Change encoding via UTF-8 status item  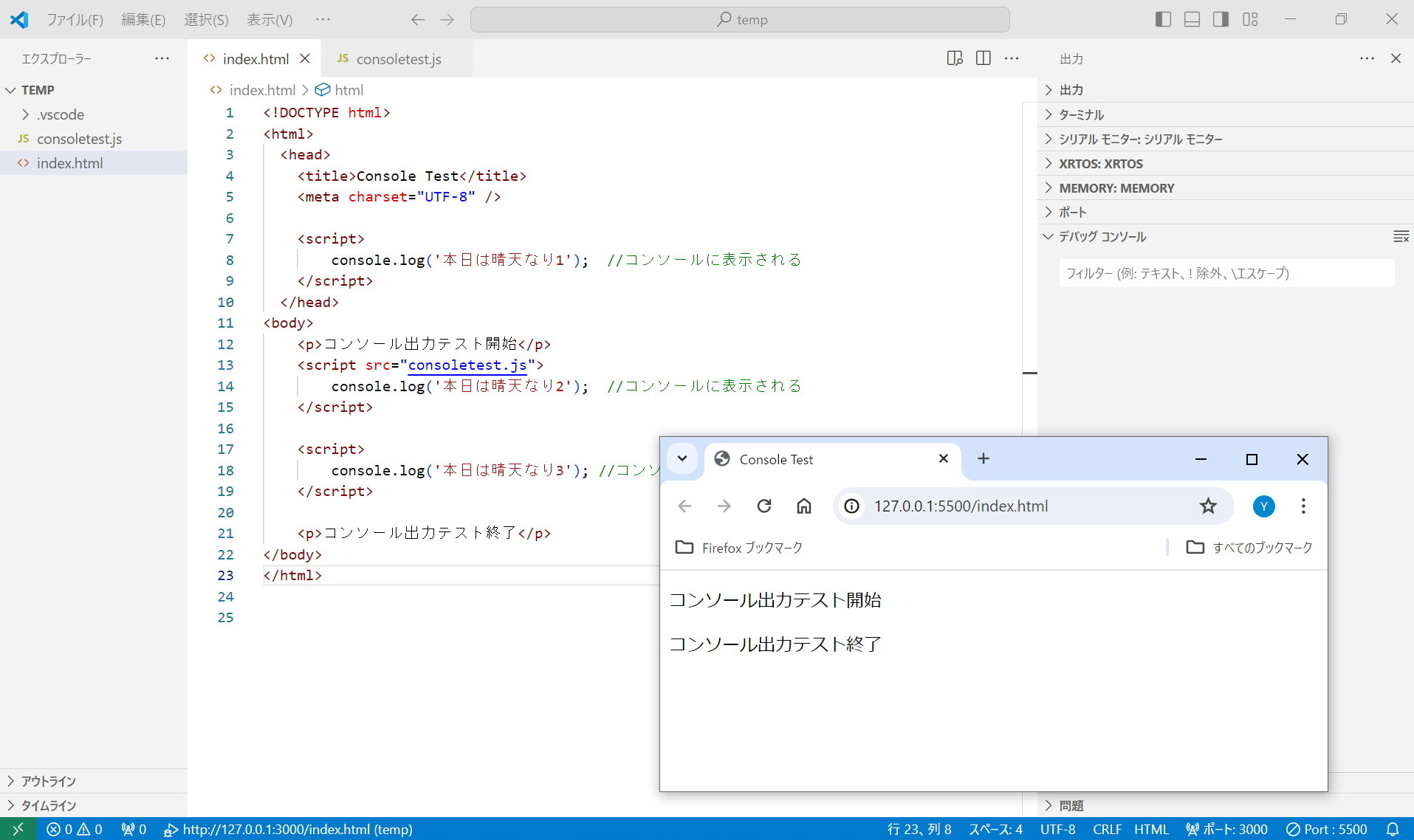1057,829
